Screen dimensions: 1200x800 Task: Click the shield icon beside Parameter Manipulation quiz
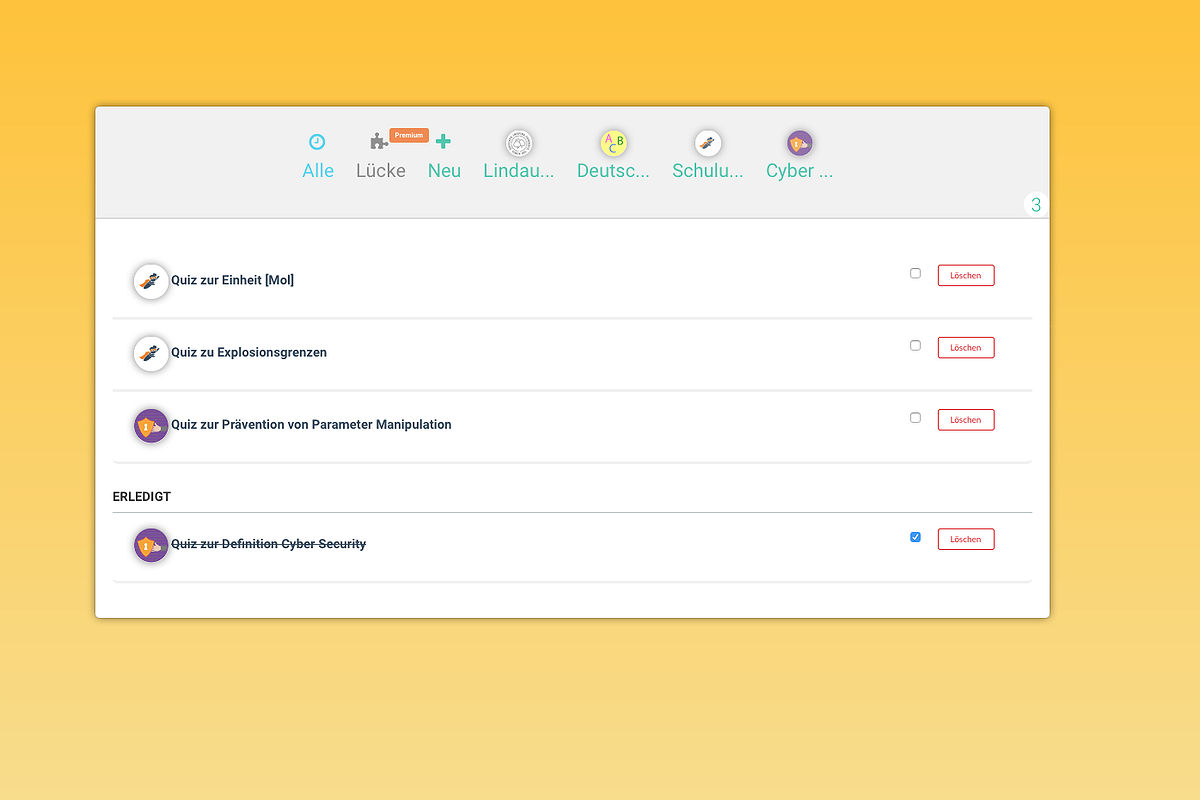point(151,425)
